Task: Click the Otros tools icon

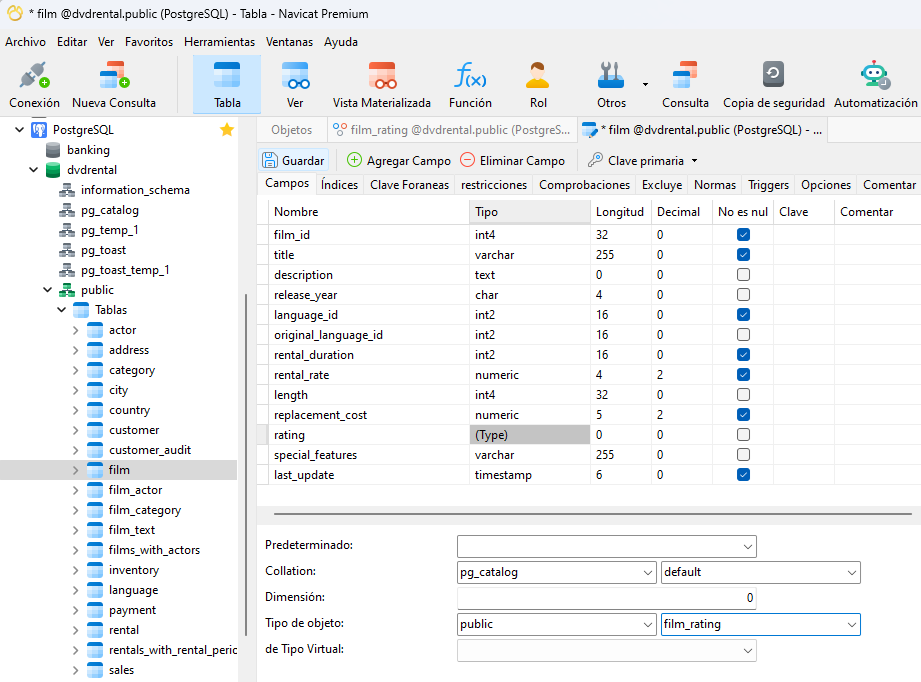Action: tap(611, 76)
